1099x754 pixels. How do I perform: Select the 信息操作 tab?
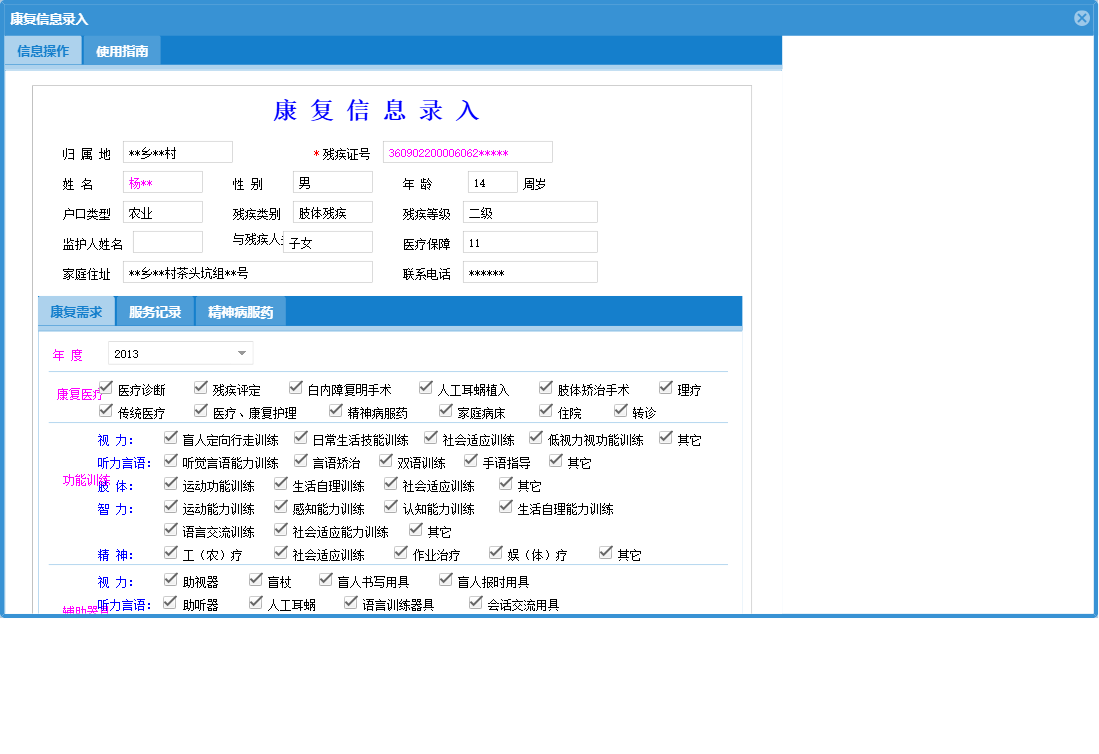click(42, 49)
